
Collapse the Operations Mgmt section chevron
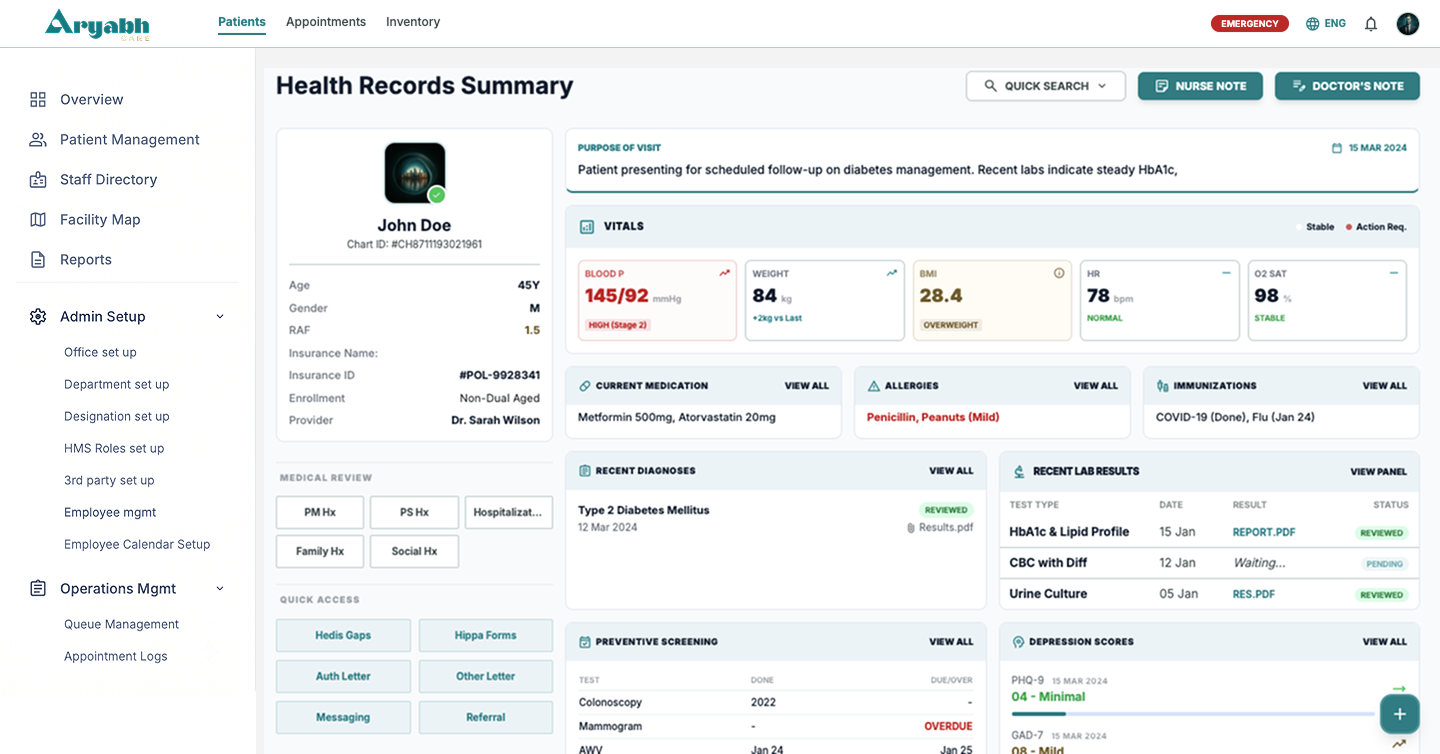point(220,589)
